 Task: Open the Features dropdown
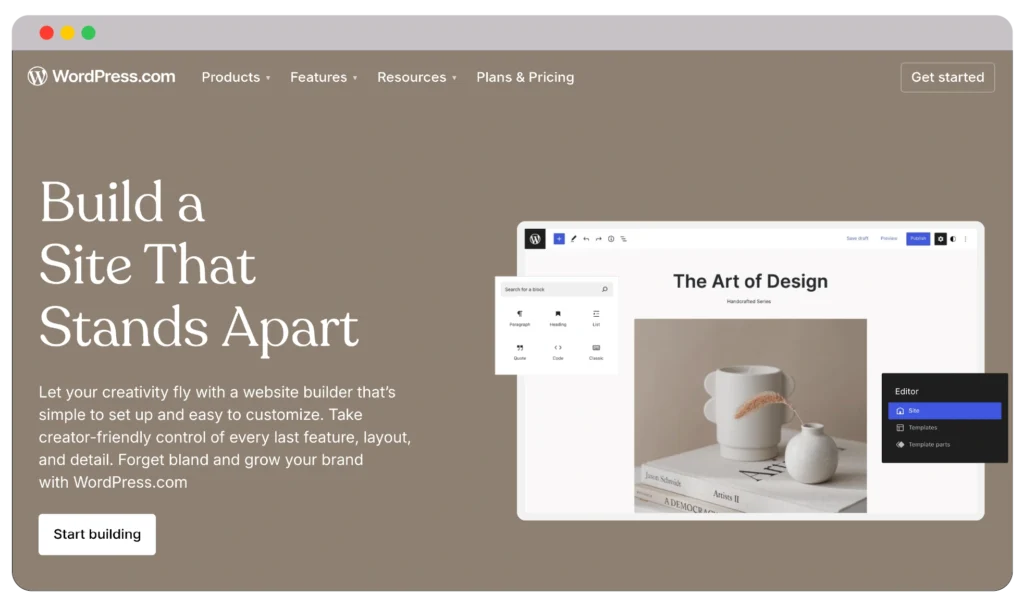pyautogui.click(x=318, y=77)
